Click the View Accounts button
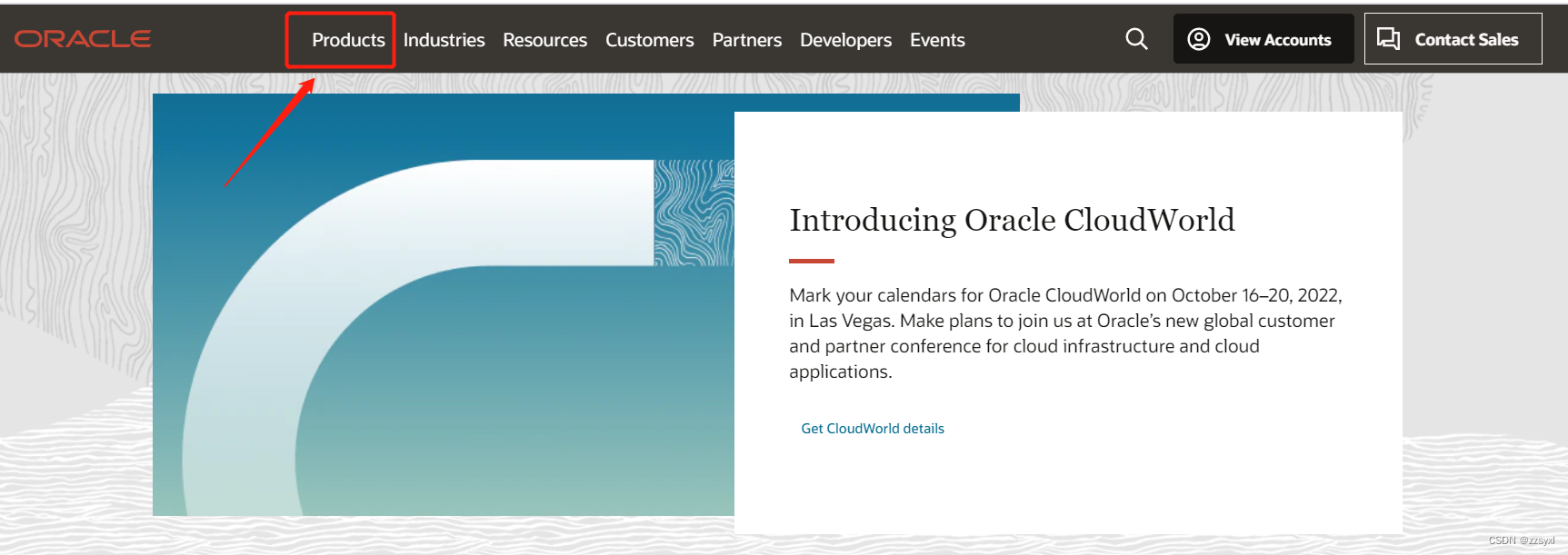The width and height of the screenshot is (1568, 555). (1263, 39)
